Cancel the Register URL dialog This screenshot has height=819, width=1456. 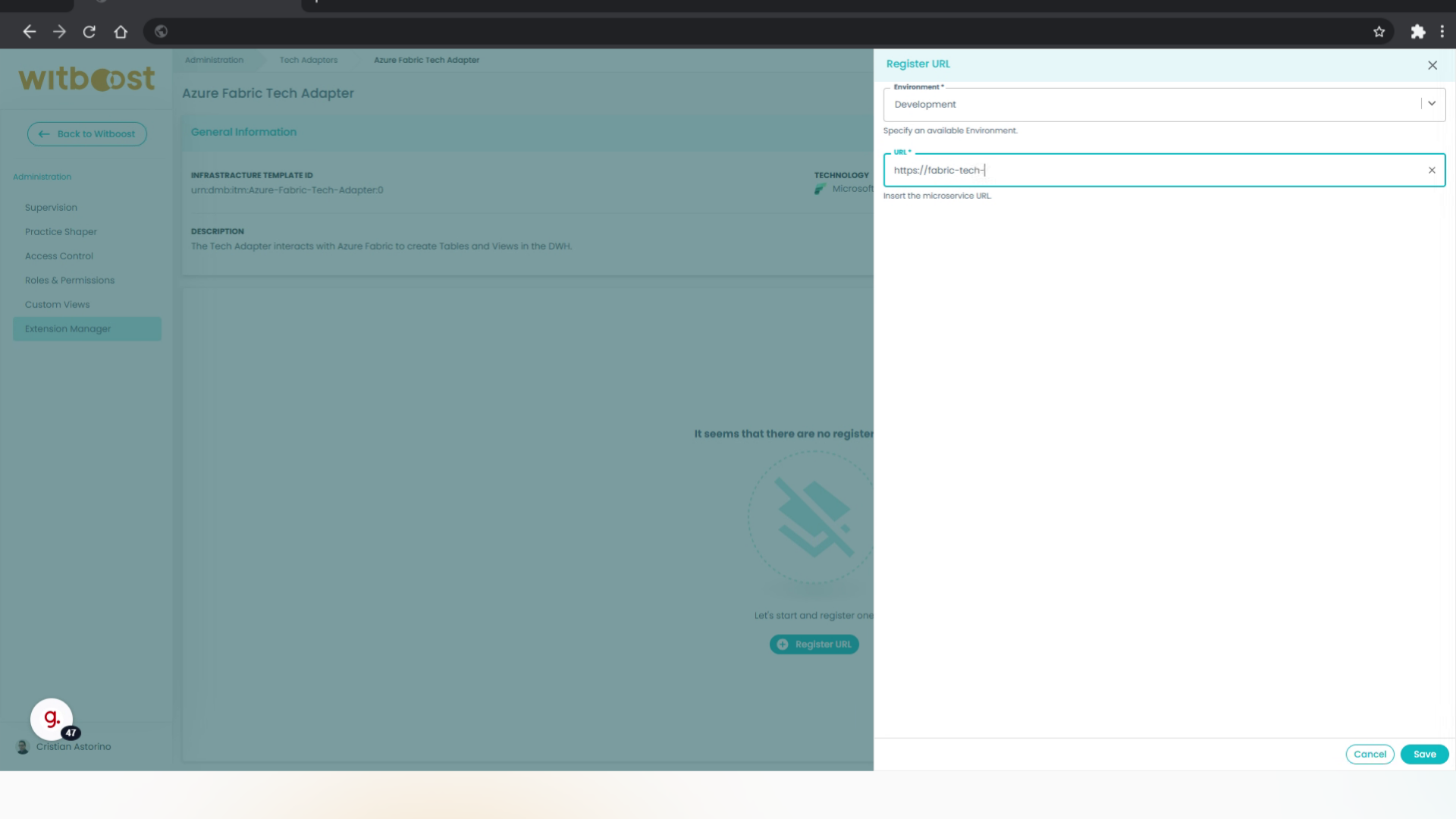(1370, 755)
